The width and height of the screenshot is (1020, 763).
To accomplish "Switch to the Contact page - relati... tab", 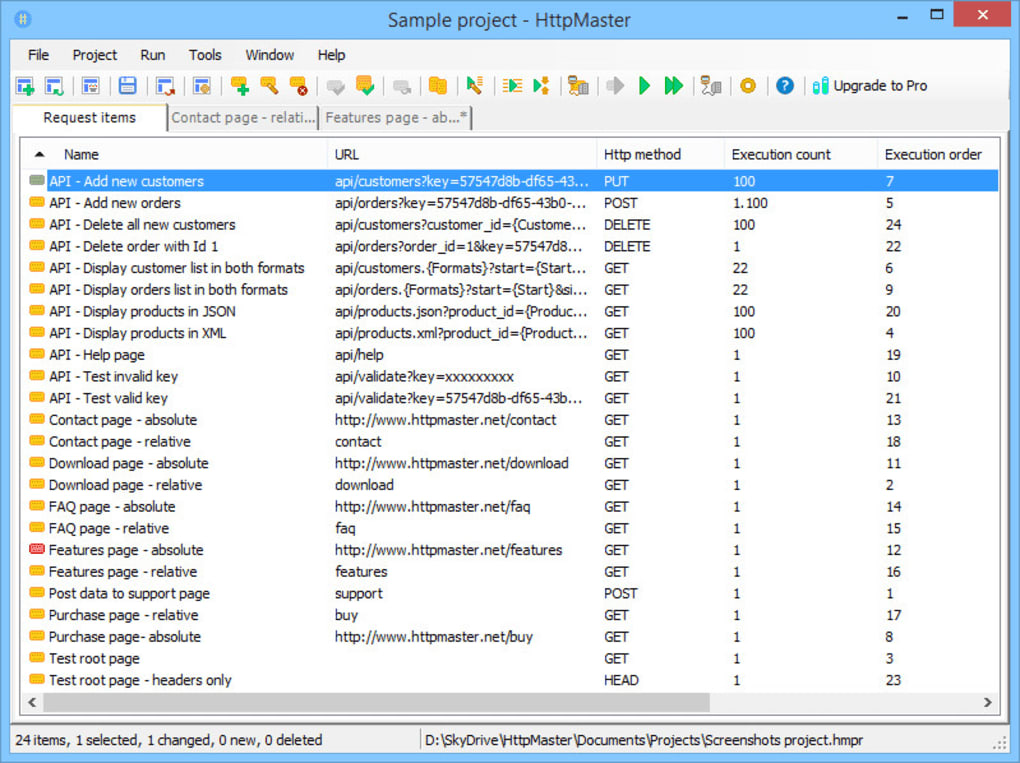I will (243, 118).
